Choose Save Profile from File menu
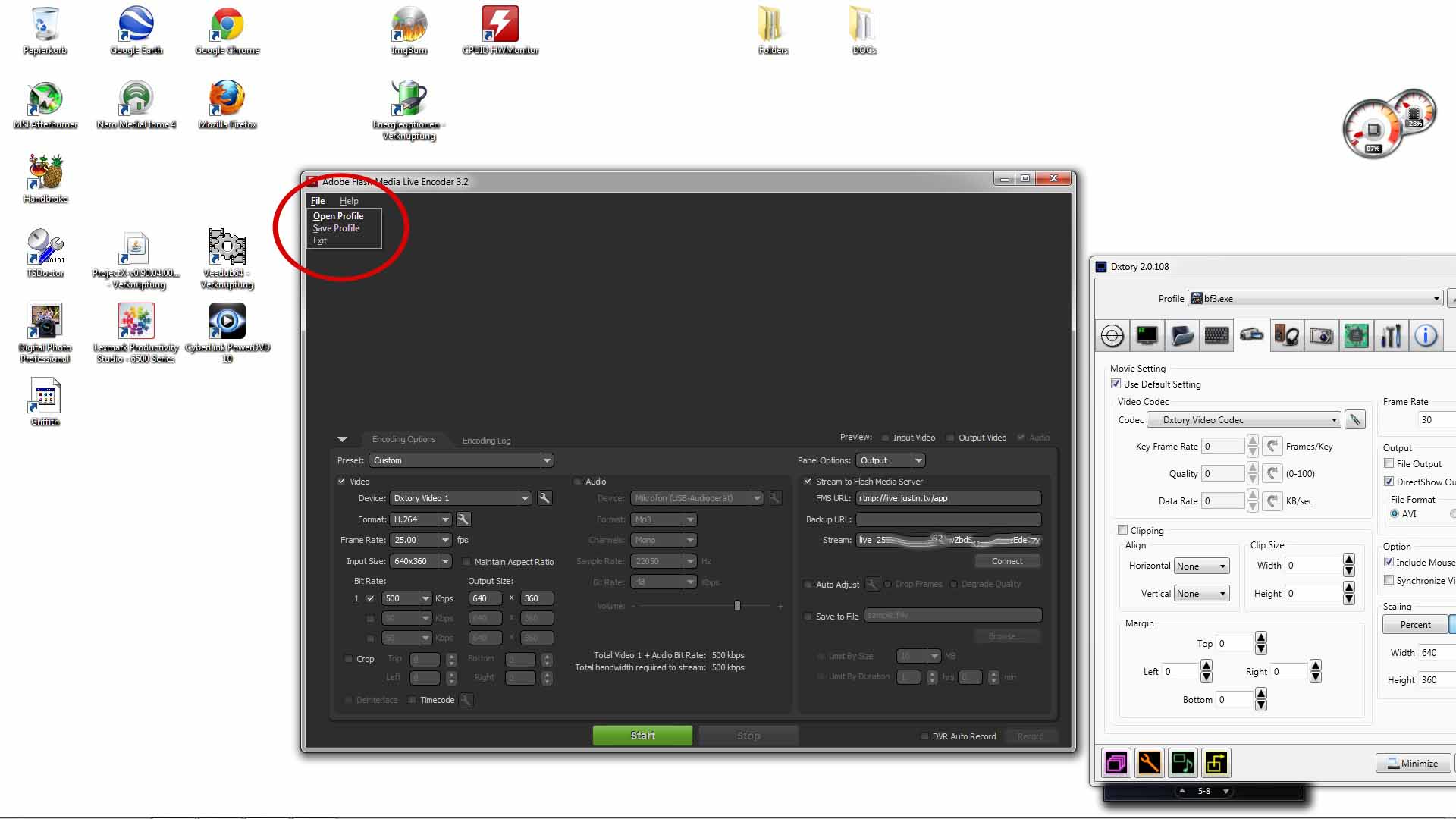 tap(336, 228)
